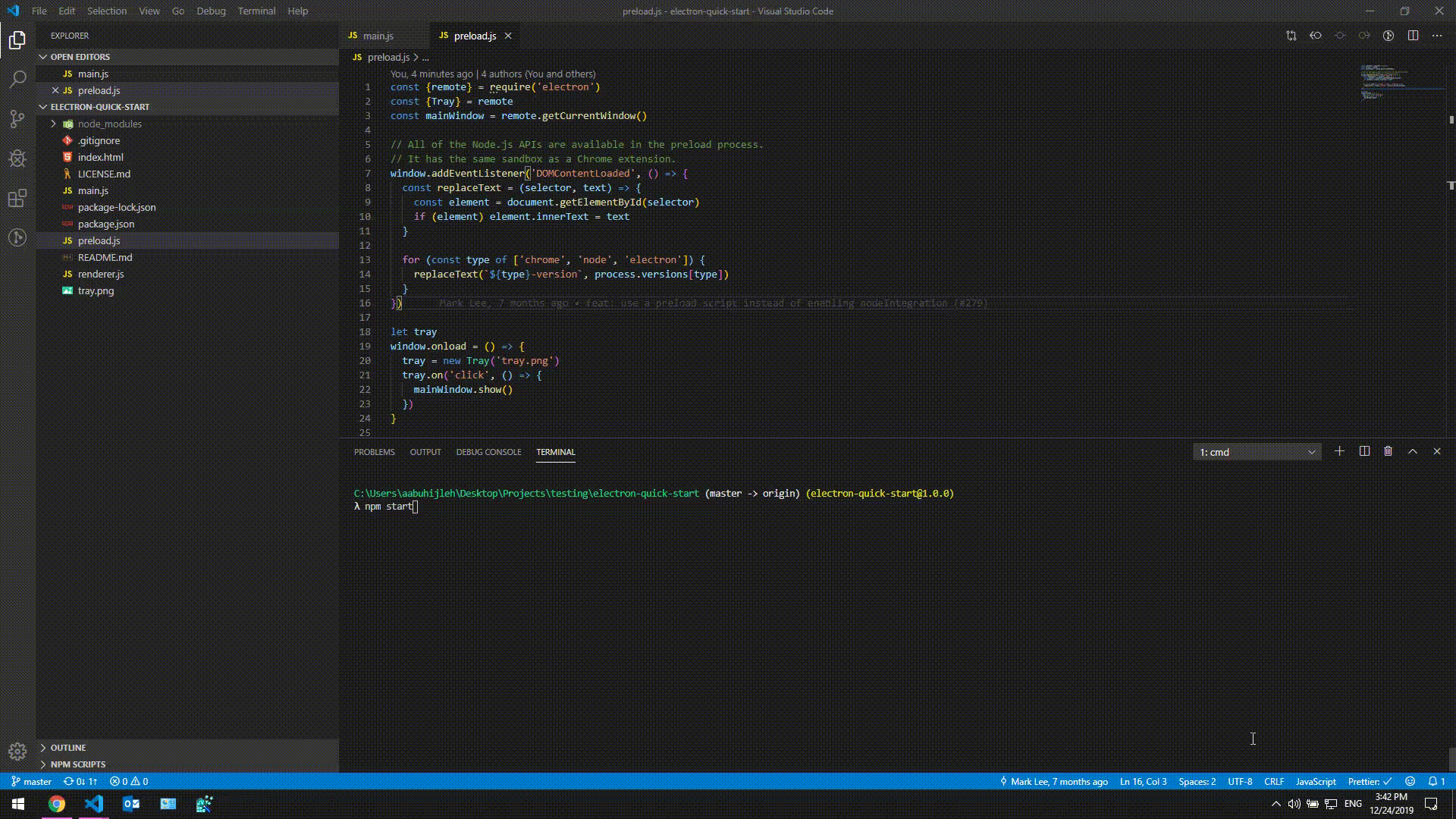Click breadcrumb chevron after preload.js
The height and width of the screenshot is (819, 1456).
click(x=416, y=57)
